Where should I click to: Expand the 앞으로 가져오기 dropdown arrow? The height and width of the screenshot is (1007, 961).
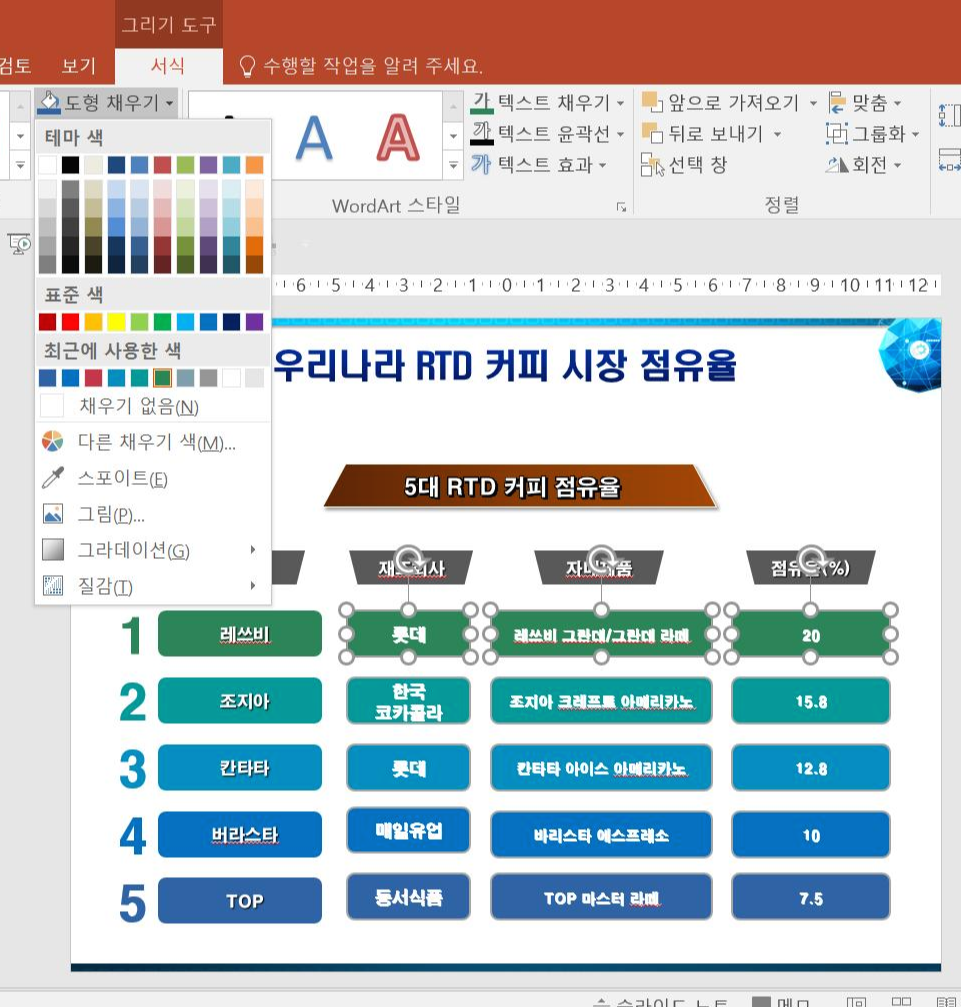(813, 103)
